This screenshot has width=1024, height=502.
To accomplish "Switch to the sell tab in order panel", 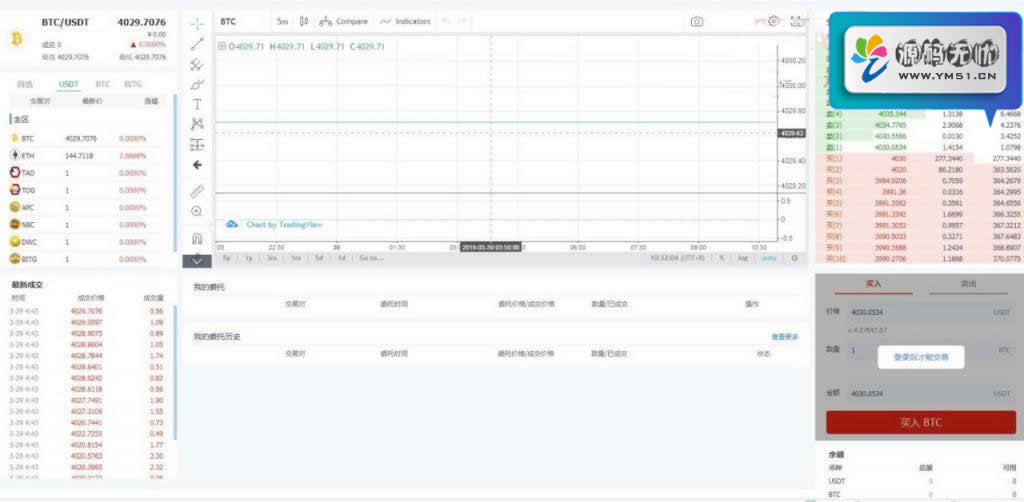I will 967,284.
